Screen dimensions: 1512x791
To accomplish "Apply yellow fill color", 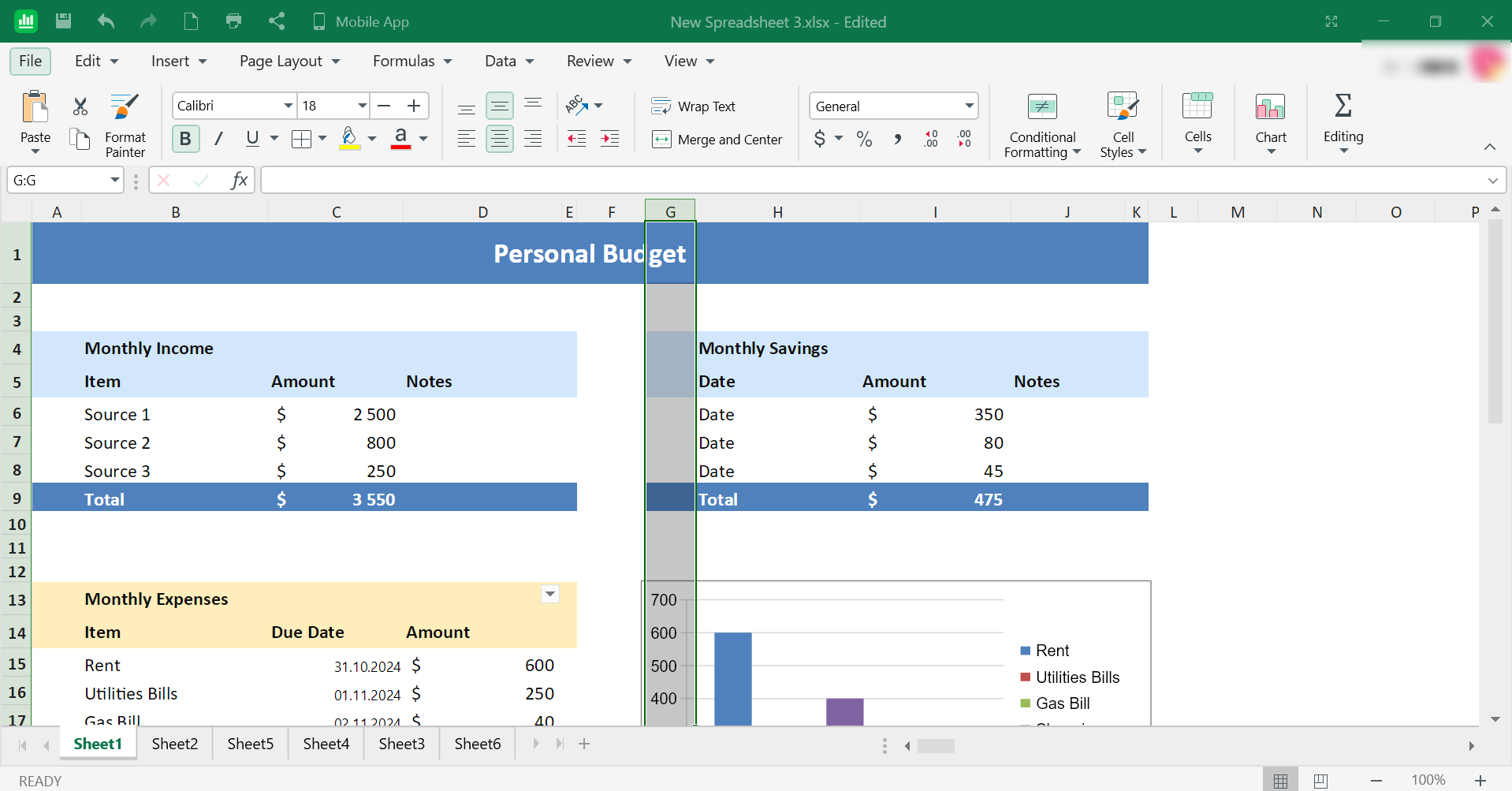I will tap(349, 139).
